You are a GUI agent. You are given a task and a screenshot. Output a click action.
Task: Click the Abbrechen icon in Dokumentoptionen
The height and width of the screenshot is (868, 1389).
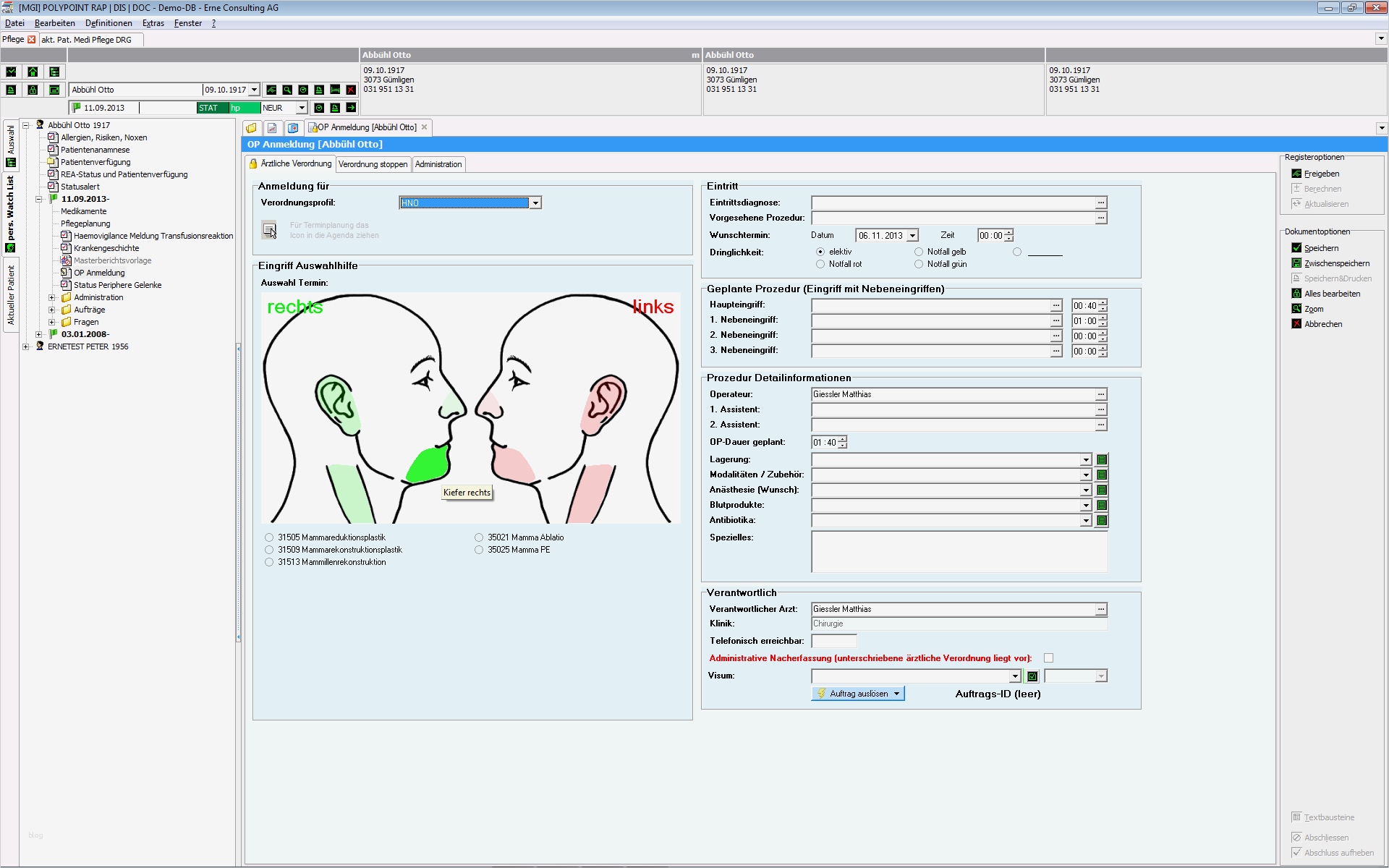tap(1296, 324)
